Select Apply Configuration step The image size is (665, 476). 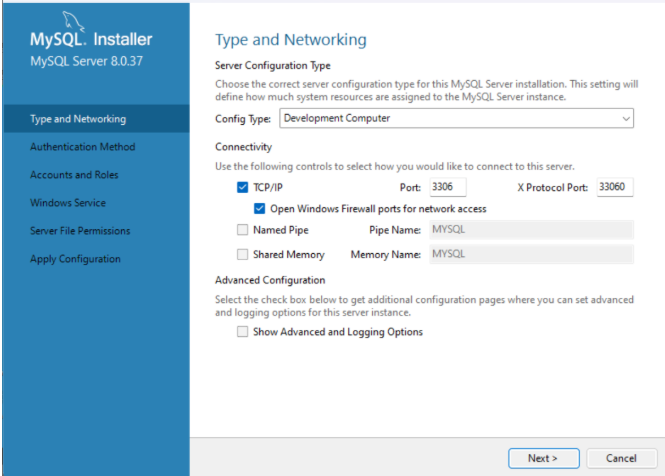75,259
